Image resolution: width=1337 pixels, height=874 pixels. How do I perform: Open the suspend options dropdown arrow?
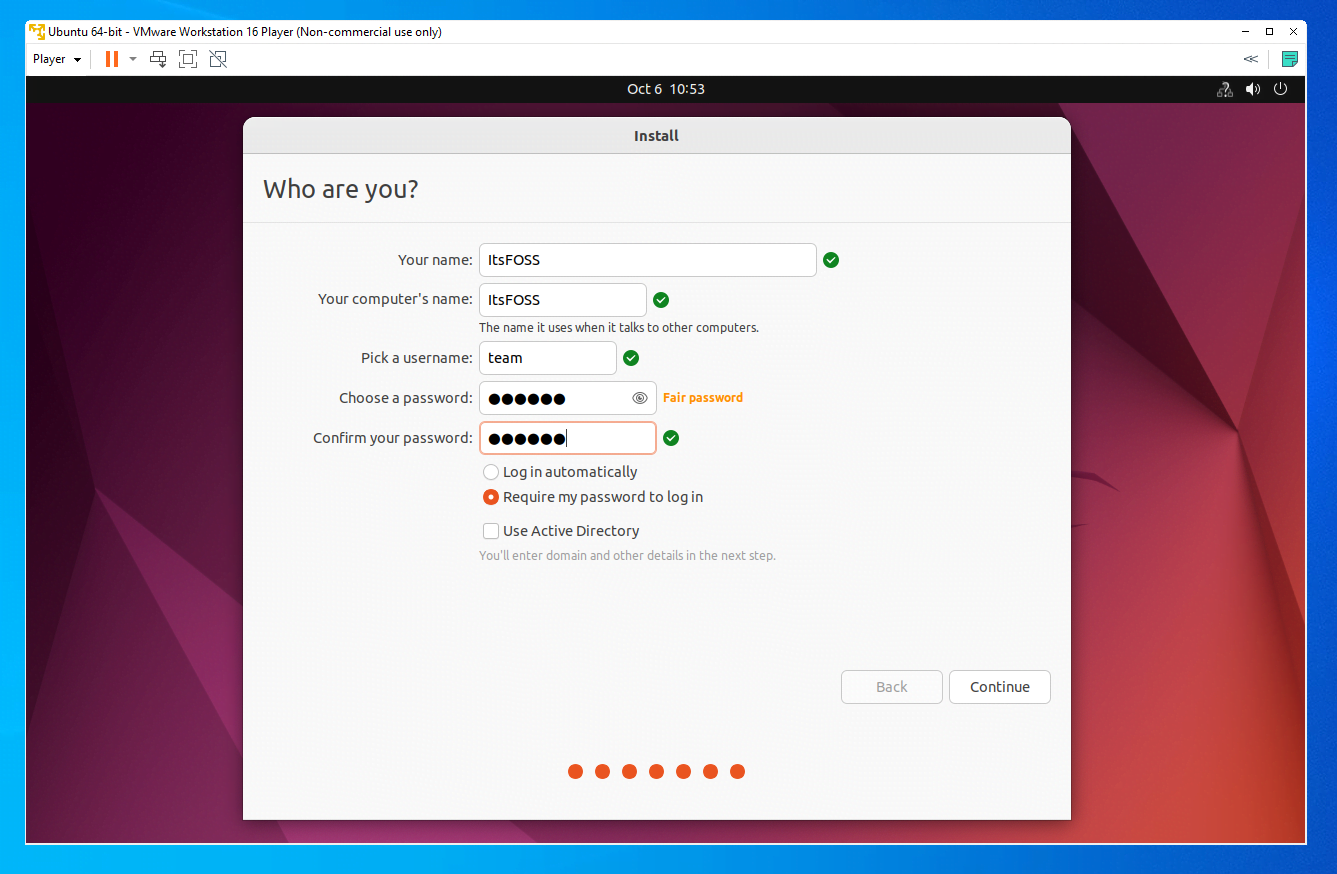pos(132,58)
